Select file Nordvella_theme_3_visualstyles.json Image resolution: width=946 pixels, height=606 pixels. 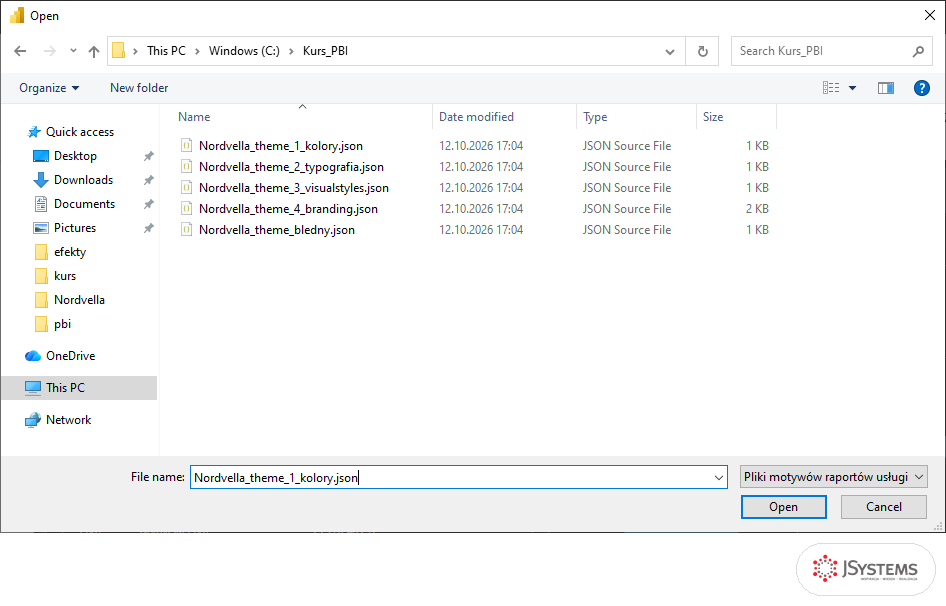click(294, 188)
